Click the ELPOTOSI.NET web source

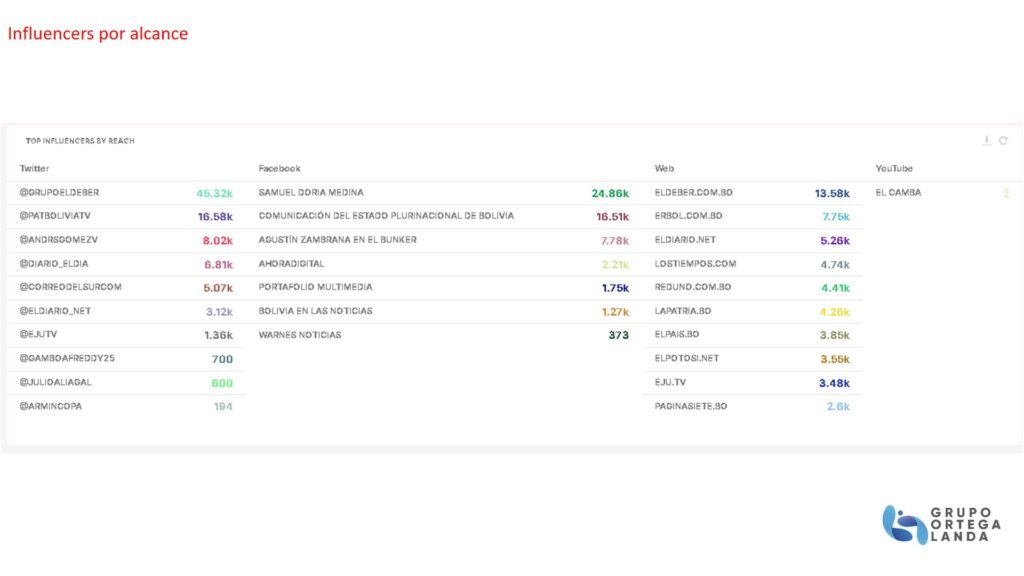(x=686, y=358)
